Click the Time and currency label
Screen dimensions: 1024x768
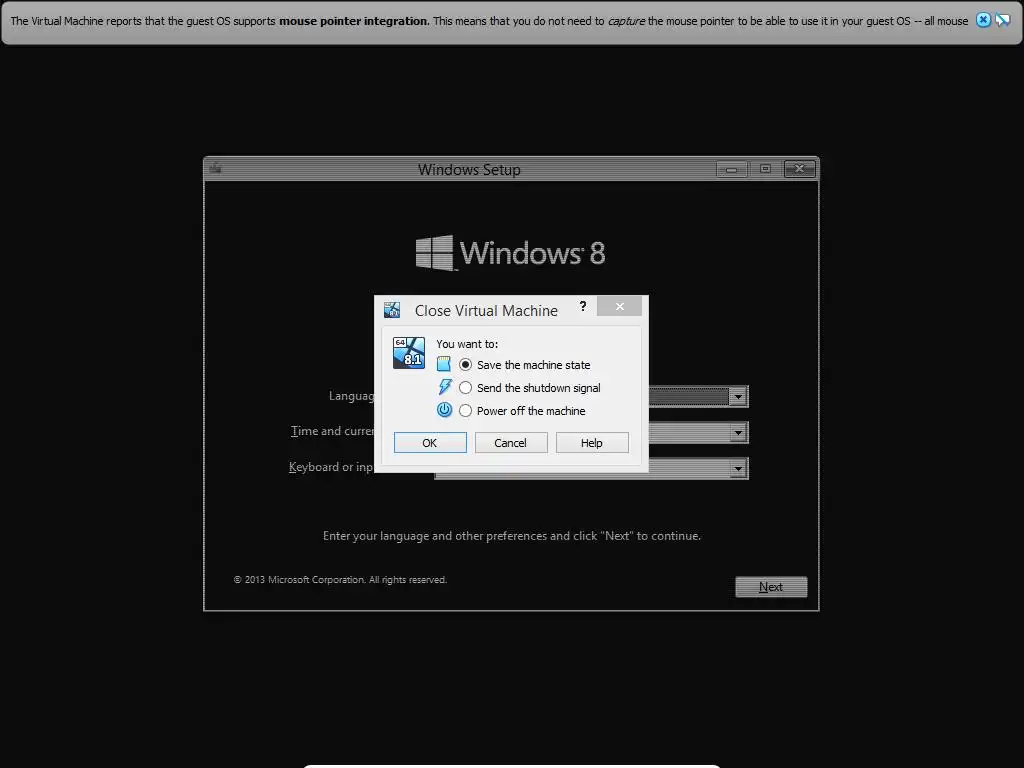point(332,431)
